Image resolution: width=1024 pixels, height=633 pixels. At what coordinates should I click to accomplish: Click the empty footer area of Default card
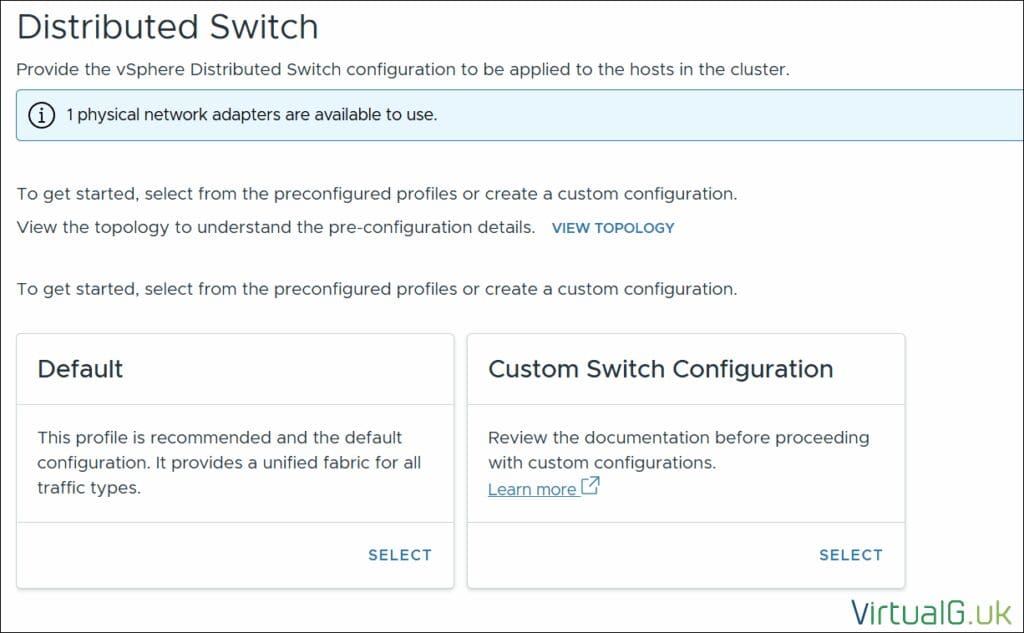coord(180,555)
